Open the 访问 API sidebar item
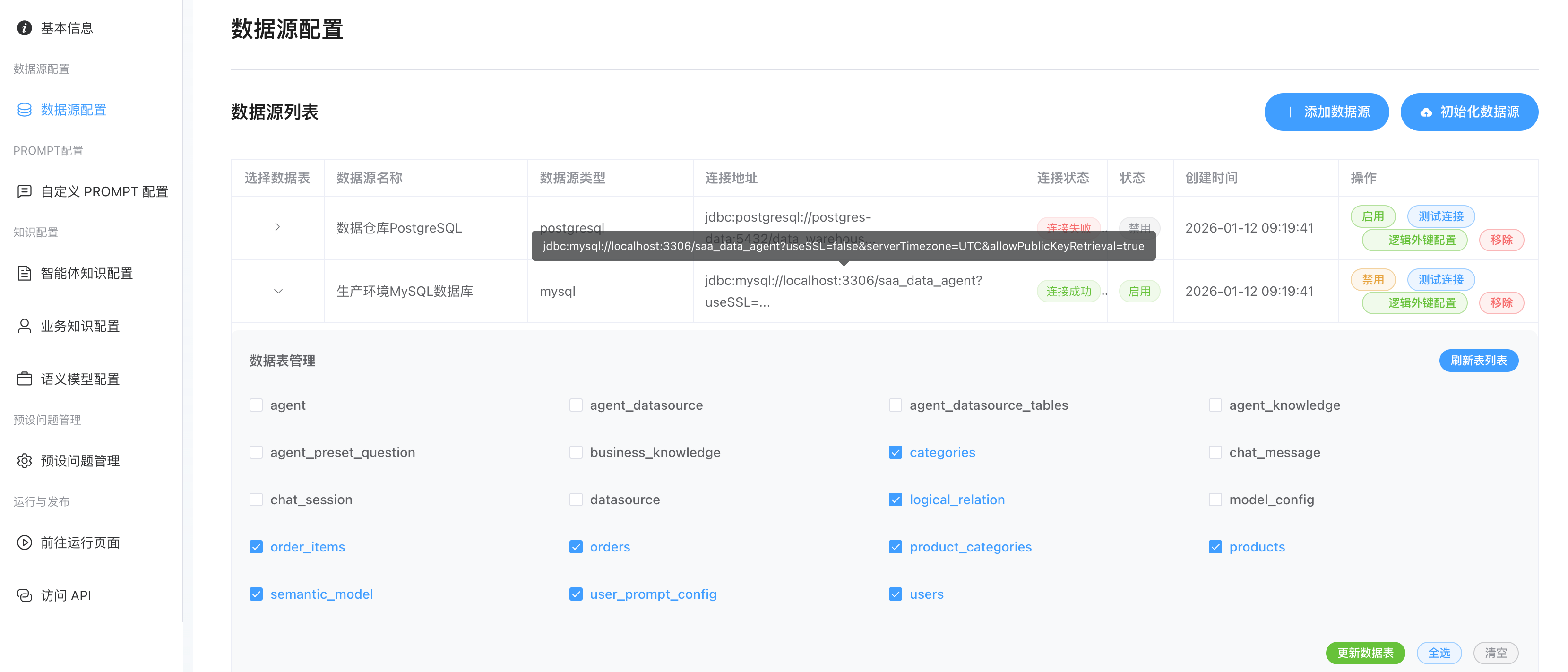This screenshot has width=1568, height=672. [66, 595]
